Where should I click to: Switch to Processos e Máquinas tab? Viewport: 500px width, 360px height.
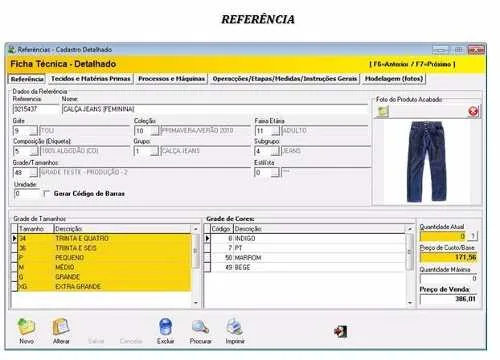click(x=171, y=79)
